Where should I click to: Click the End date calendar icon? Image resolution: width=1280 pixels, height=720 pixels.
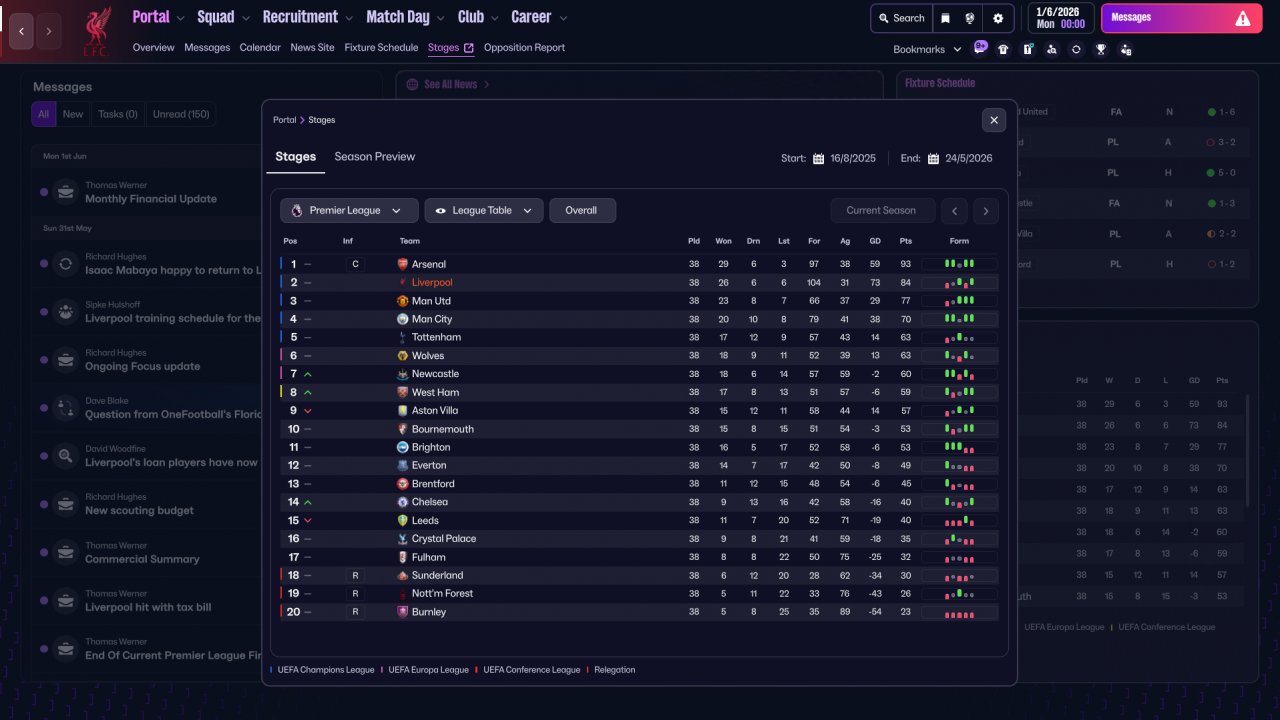tap(933, 158)
